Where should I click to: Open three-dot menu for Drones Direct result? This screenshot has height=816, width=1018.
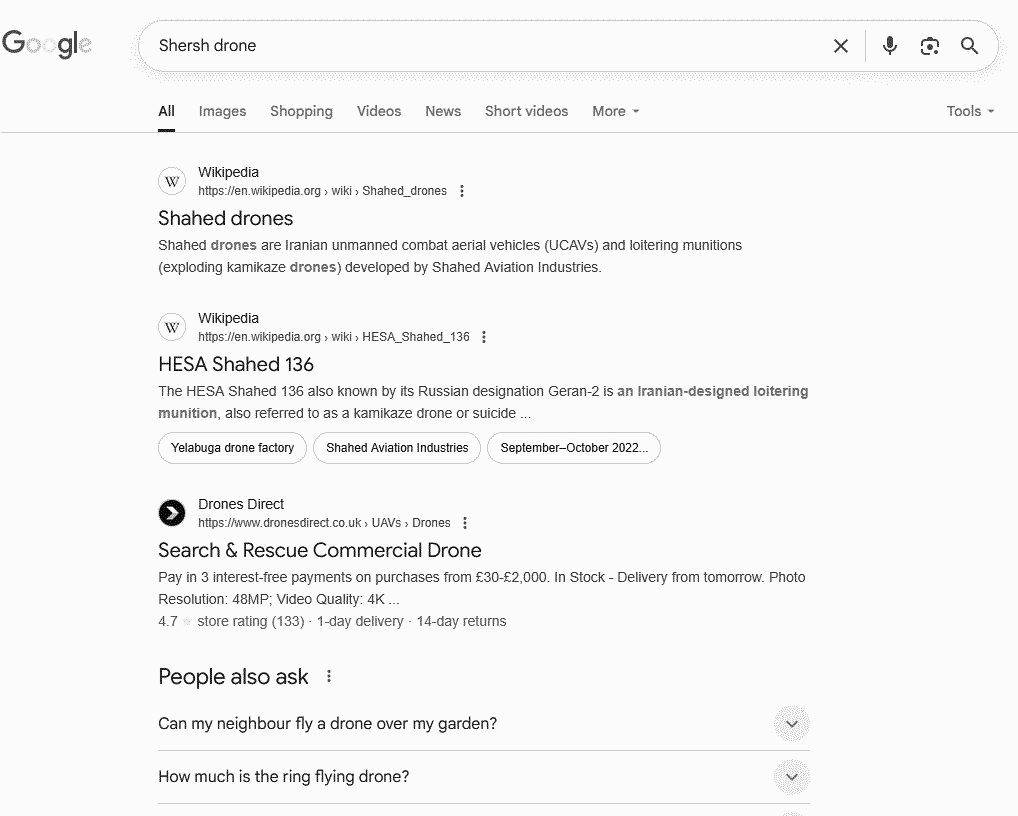pyautogui.click(x=465, y=523)
